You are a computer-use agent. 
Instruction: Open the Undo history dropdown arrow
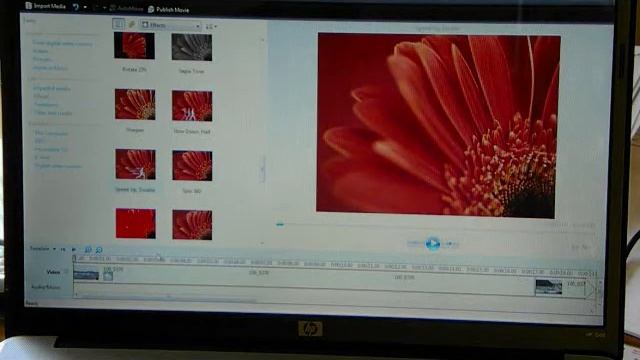[x=85, y=7]
